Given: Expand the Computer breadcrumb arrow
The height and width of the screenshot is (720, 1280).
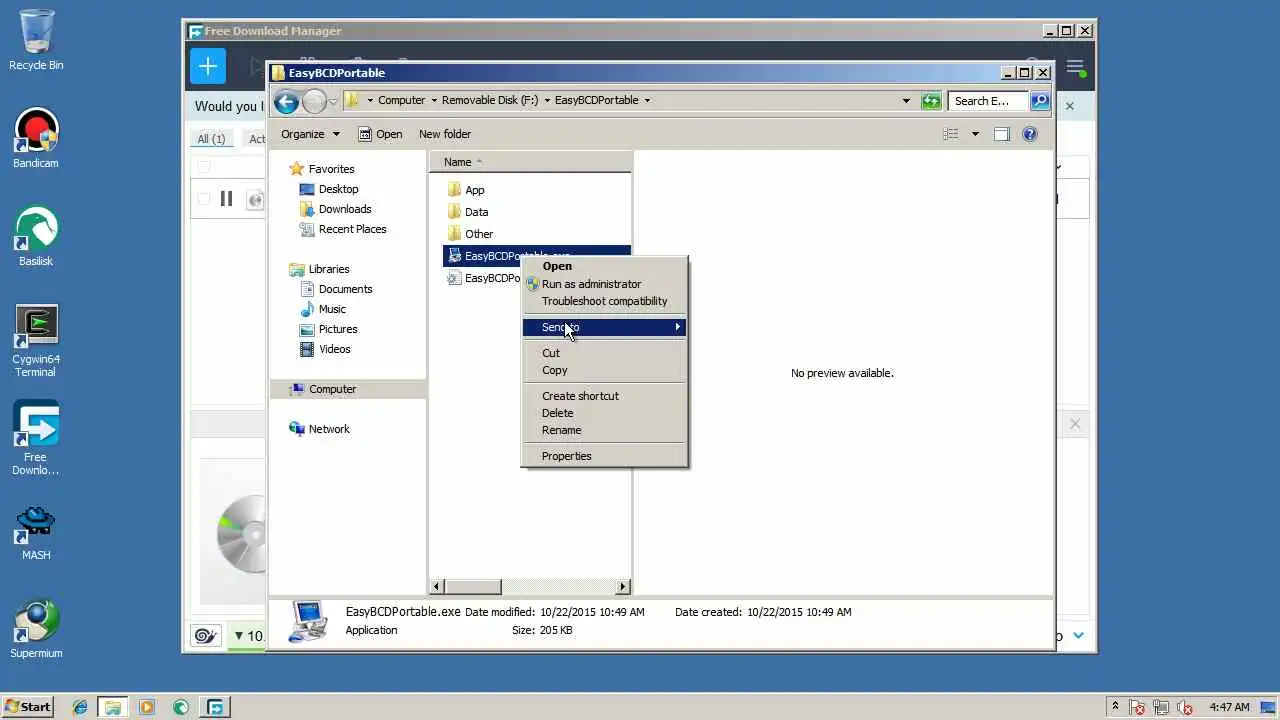Looking at the screenshot, I should [x=434, y=100].
